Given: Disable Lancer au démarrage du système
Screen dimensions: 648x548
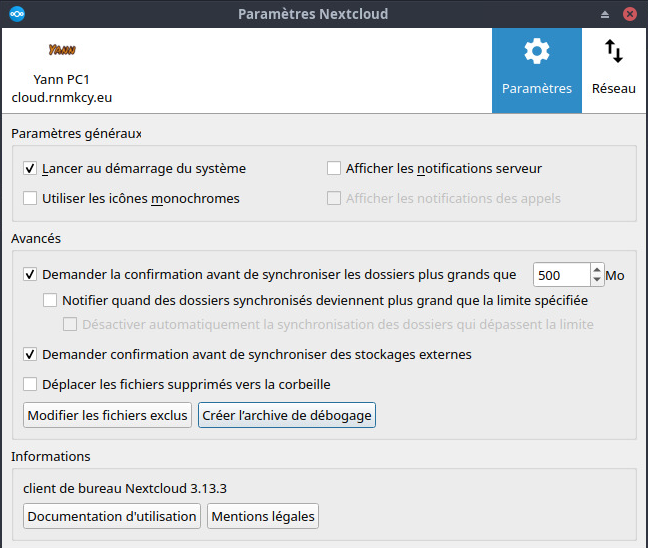Looking at the screenshot, I should point(31,169).
